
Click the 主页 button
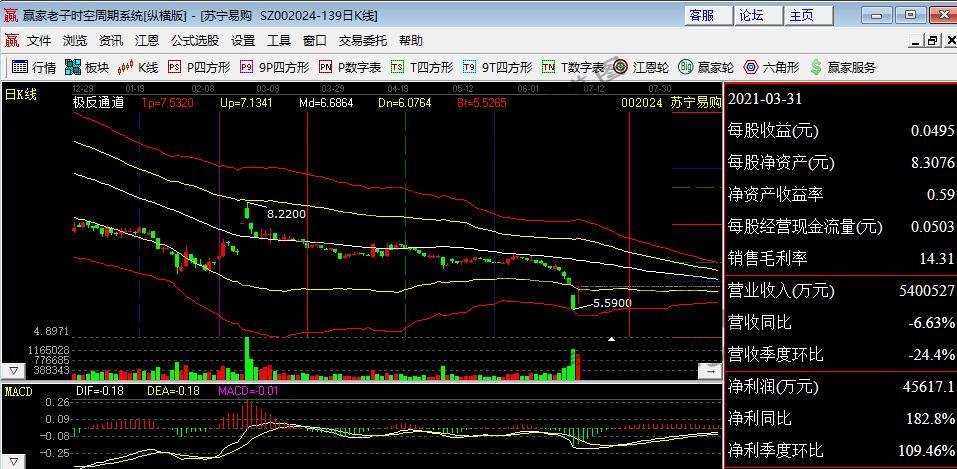coord(809,16)
